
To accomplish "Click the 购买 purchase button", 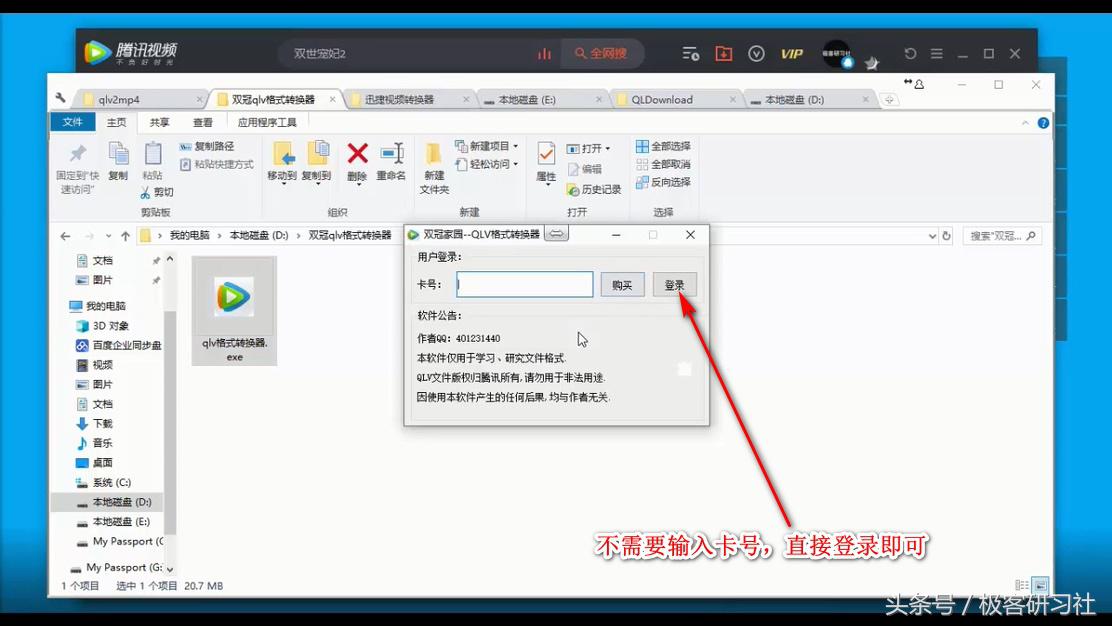I will point(622,285).
